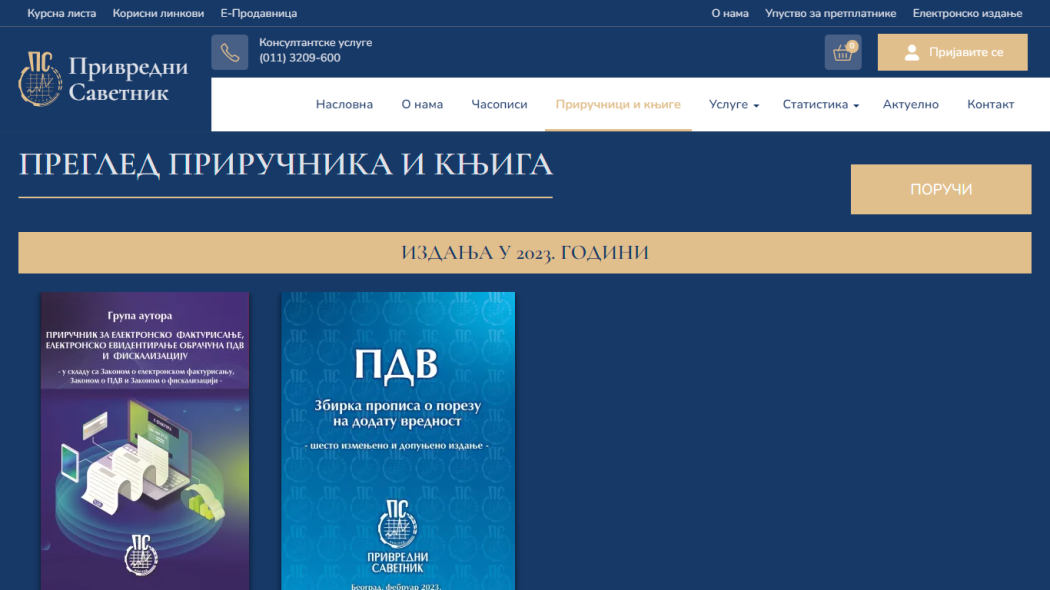The height and width of the screenshot is (590, 1050).
Task: Visit the Е-Продавница link
Action: (258, 13)
